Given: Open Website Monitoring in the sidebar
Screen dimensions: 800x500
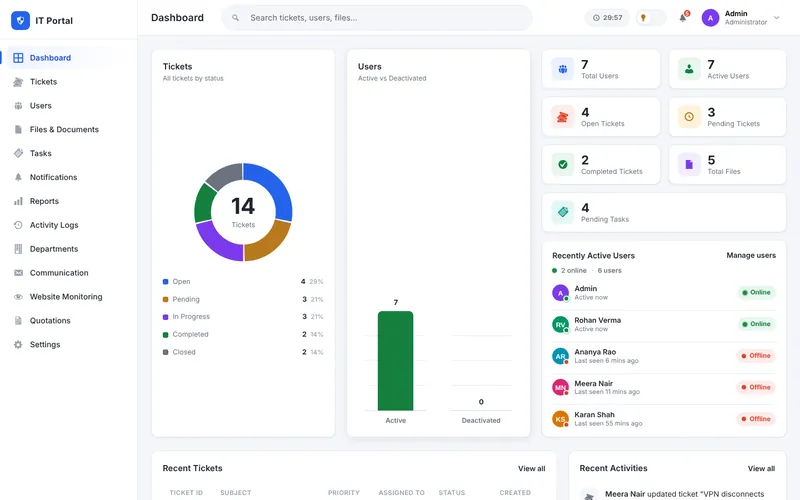Looking at the screenshot, I should point(66,296).
